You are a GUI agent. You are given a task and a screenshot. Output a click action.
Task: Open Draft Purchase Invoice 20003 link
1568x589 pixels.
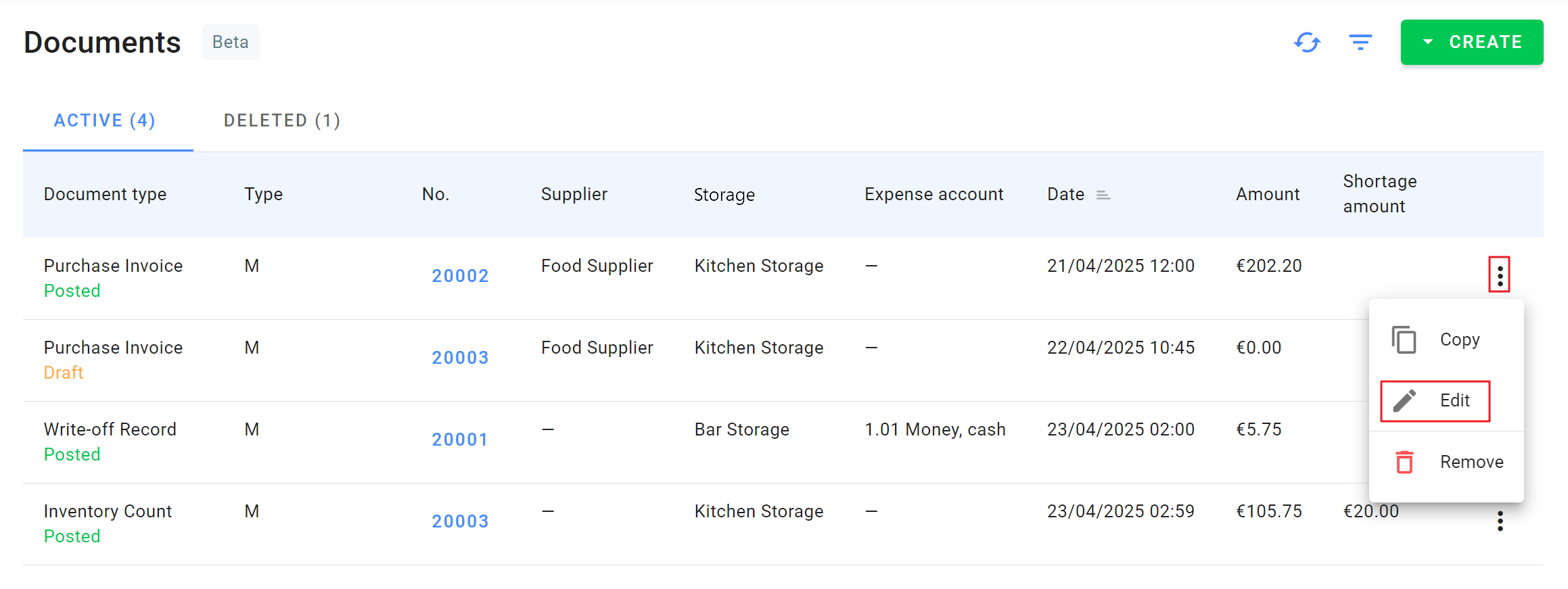point(460,358)
